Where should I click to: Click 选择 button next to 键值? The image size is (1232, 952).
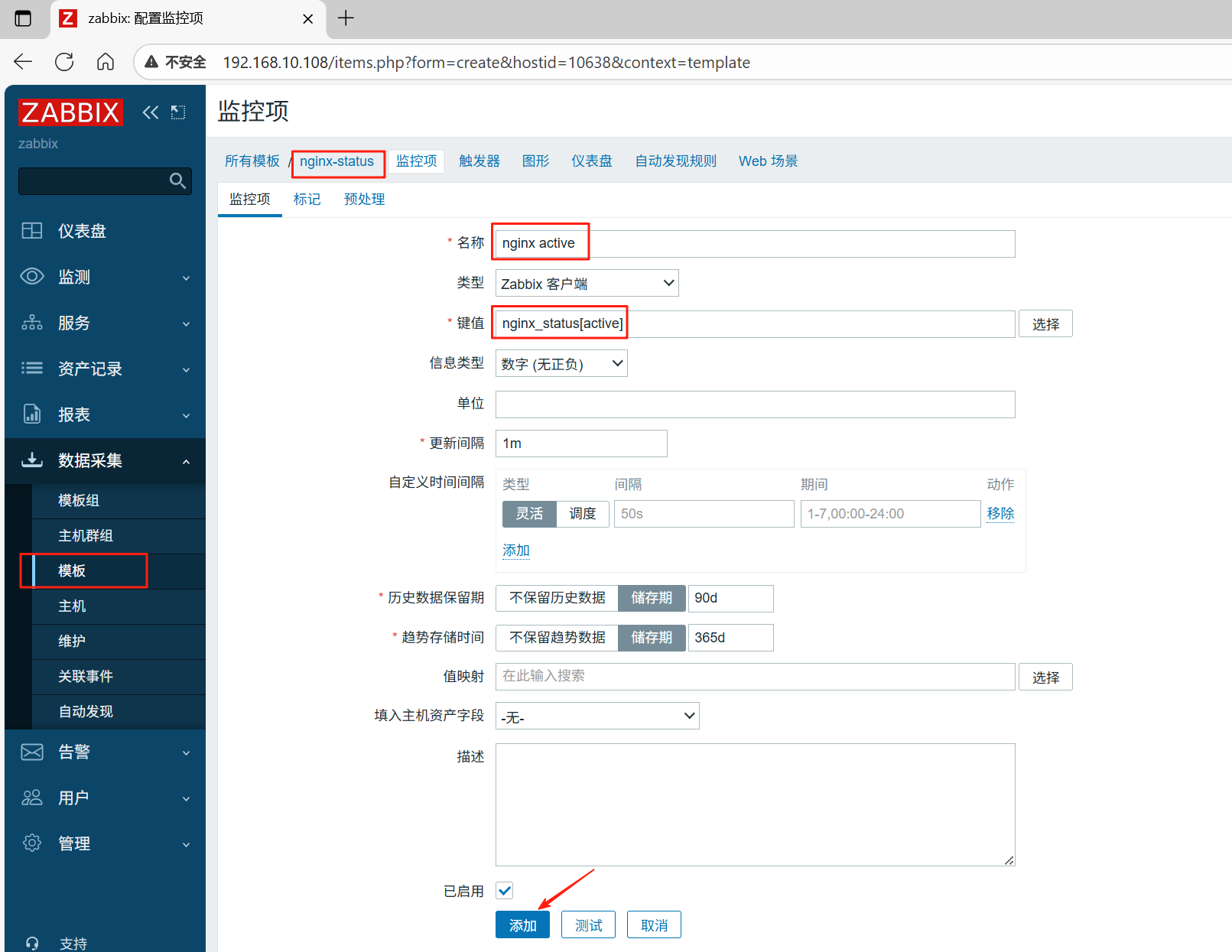1045,324
